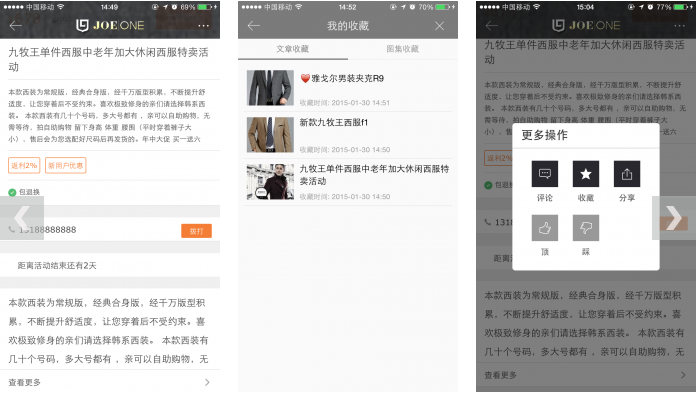Click the 更多操作 popup title
The height and width of the screenshot is (393, 697).
545,135
